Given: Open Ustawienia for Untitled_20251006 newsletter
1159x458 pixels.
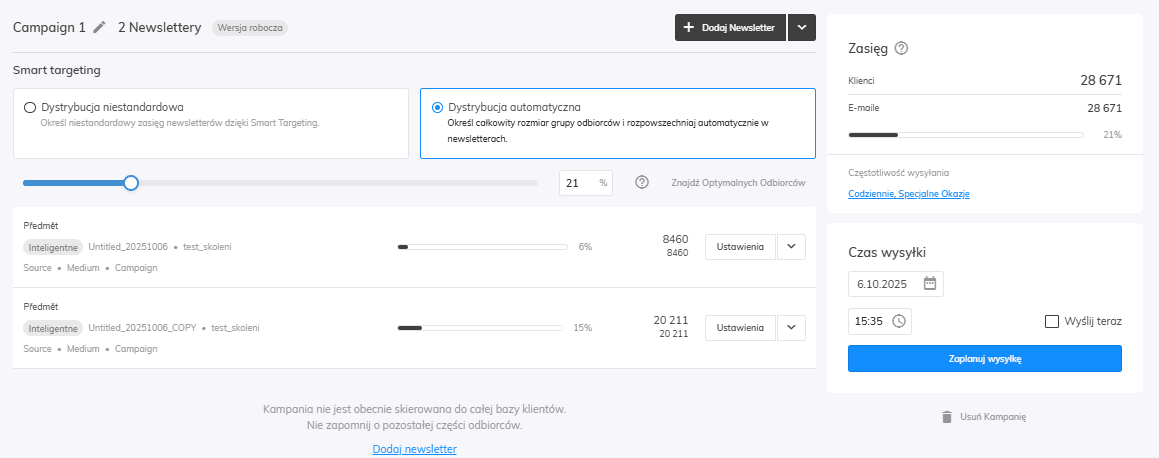Looking at the screenshot, I should click(740, 246).
